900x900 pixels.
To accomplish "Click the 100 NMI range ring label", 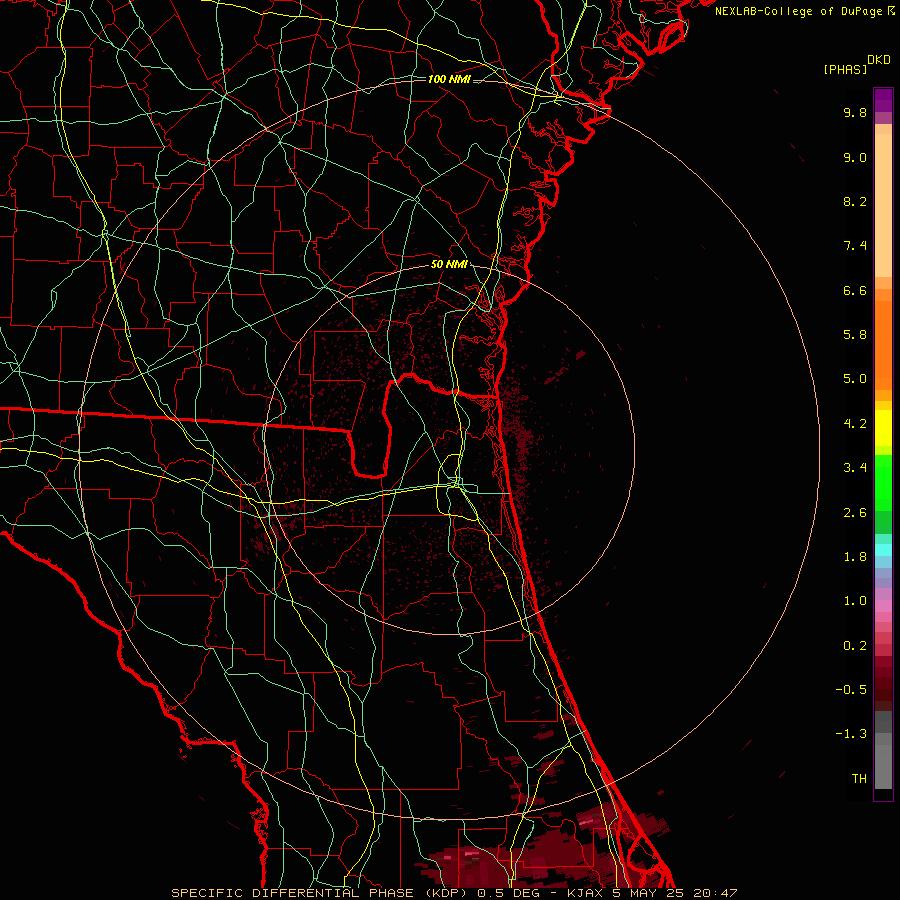I will tap(449, 79).
